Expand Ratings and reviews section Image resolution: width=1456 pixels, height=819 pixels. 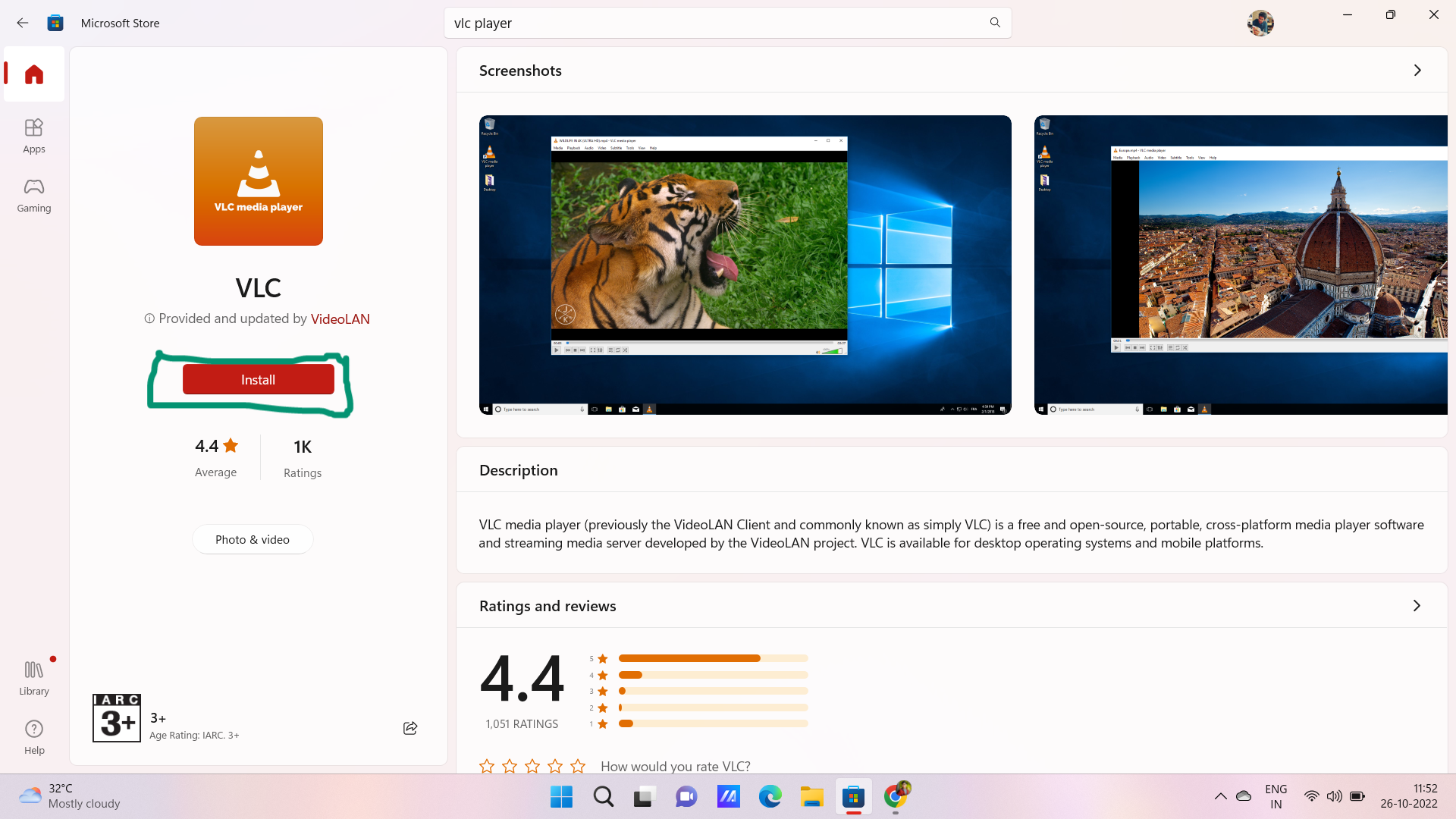coord(1417,605)
